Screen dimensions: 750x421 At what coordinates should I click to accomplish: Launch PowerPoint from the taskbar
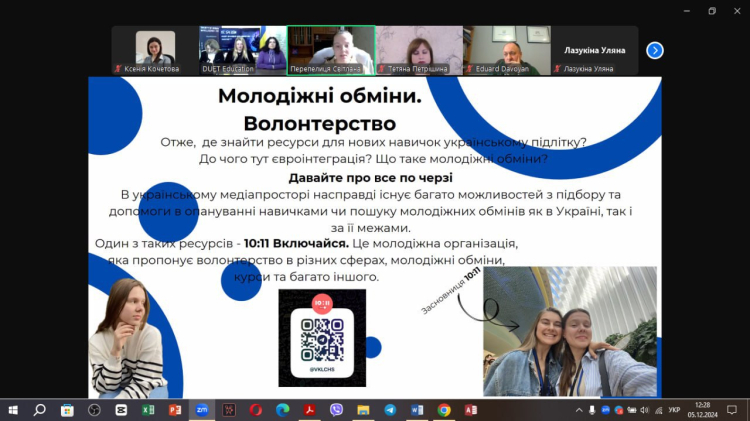(x=175, y=409)
